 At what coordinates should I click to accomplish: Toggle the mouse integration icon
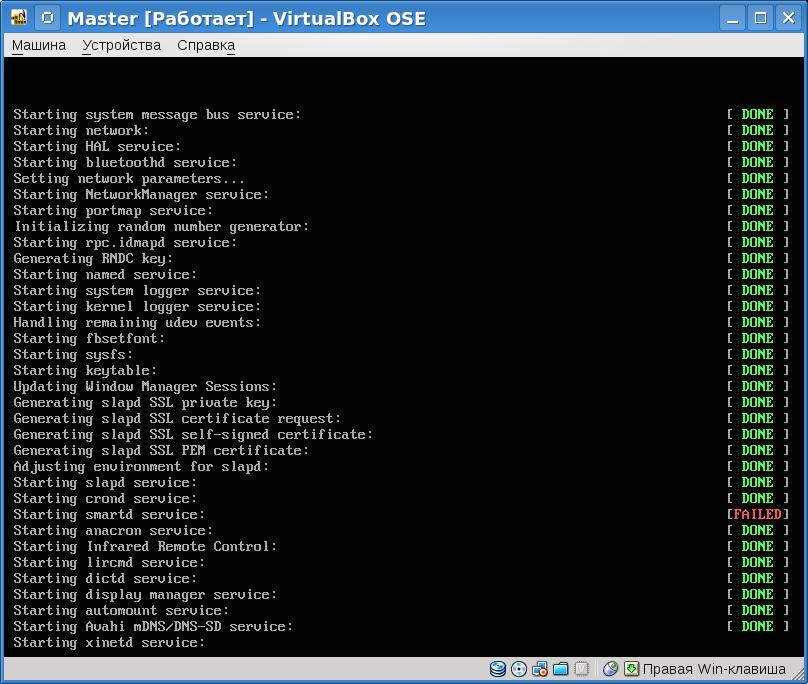[x=611, y=669]
